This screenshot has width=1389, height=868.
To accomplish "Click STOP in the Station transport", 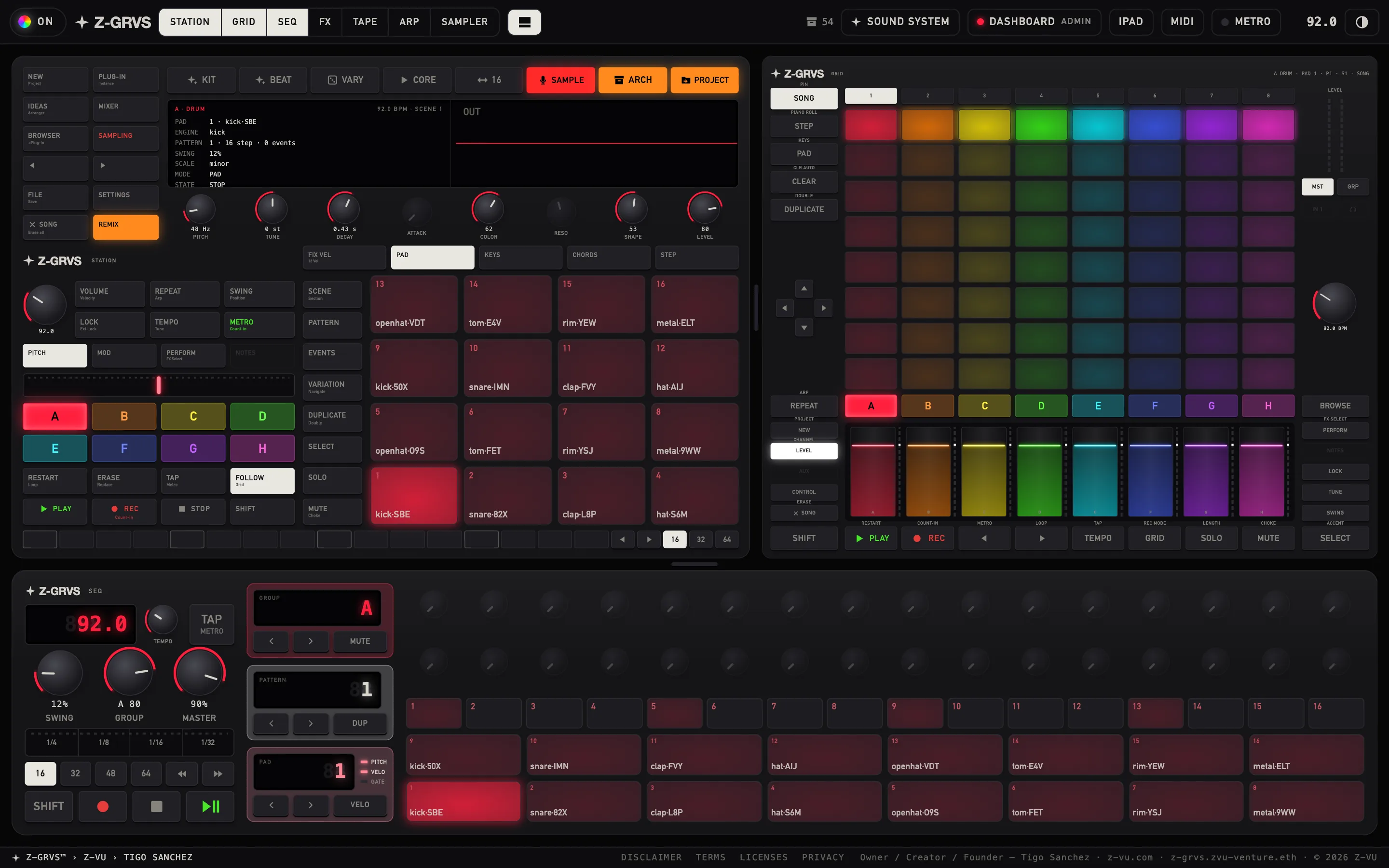I will point(193,511).
